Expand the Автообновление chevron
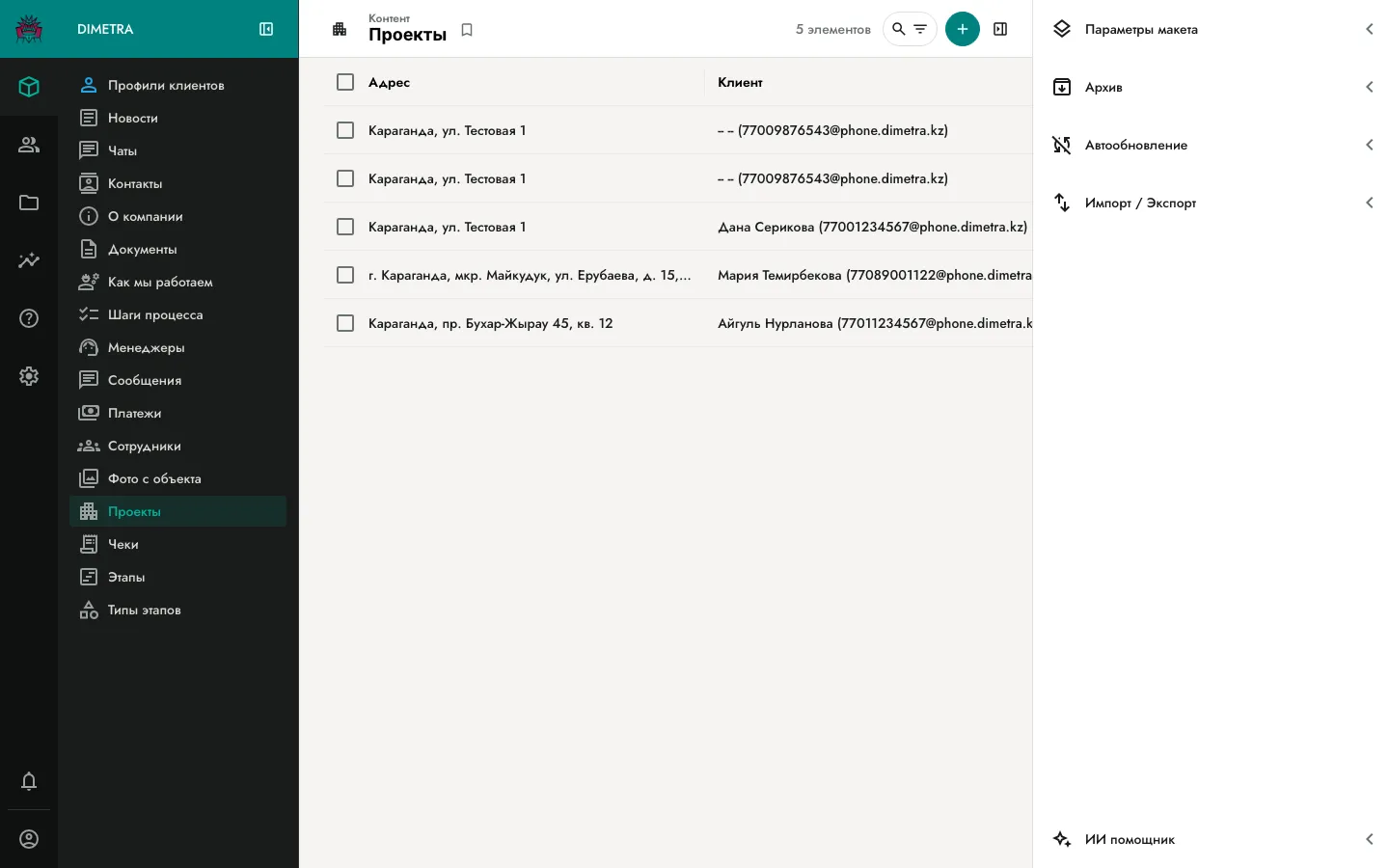 [1369, 145]
